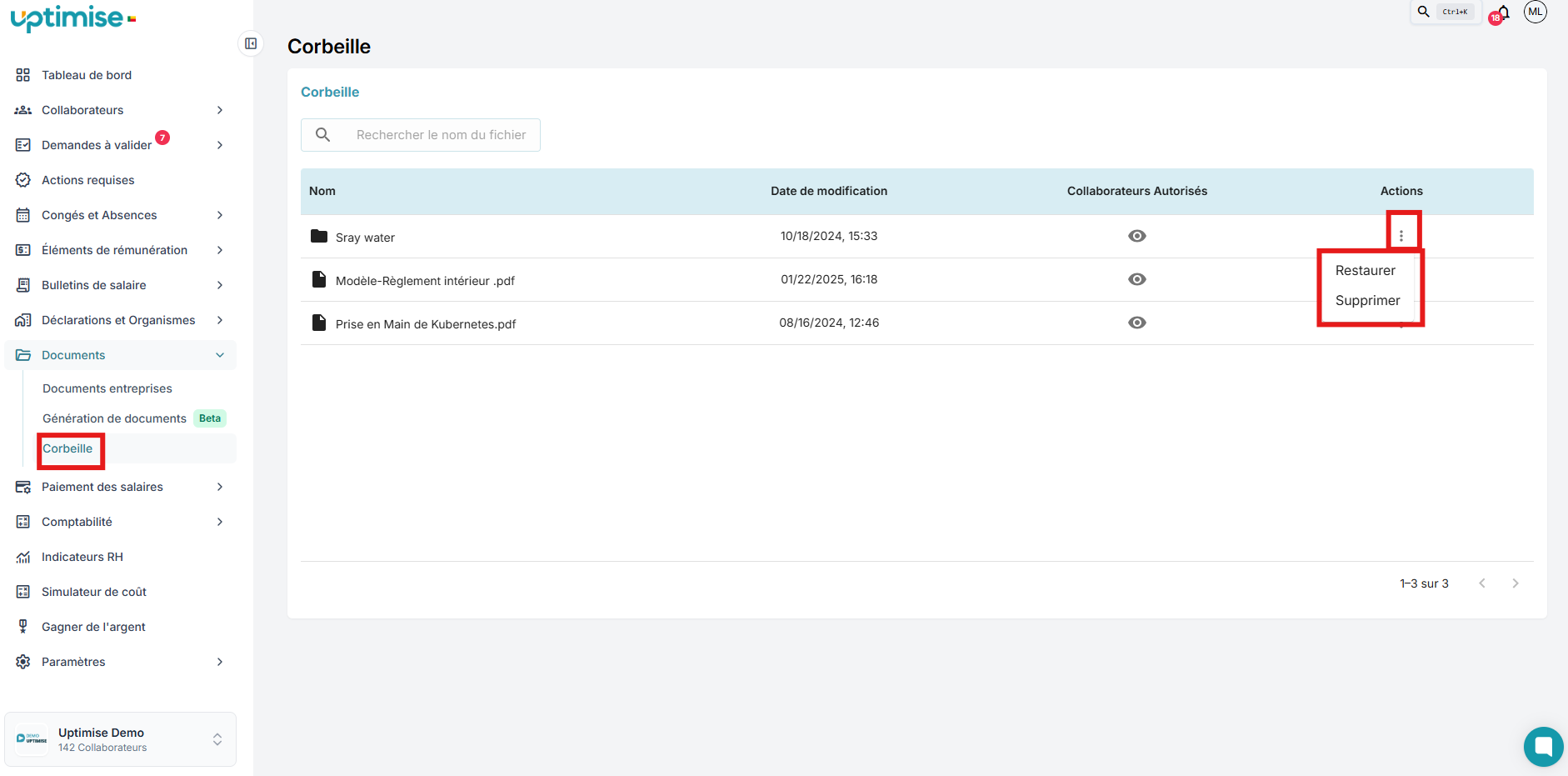Expand the Collaborateurs menu chevron
Viewport: 1568px width, 776px height.
pyautogui.click(x=220, y=110)
